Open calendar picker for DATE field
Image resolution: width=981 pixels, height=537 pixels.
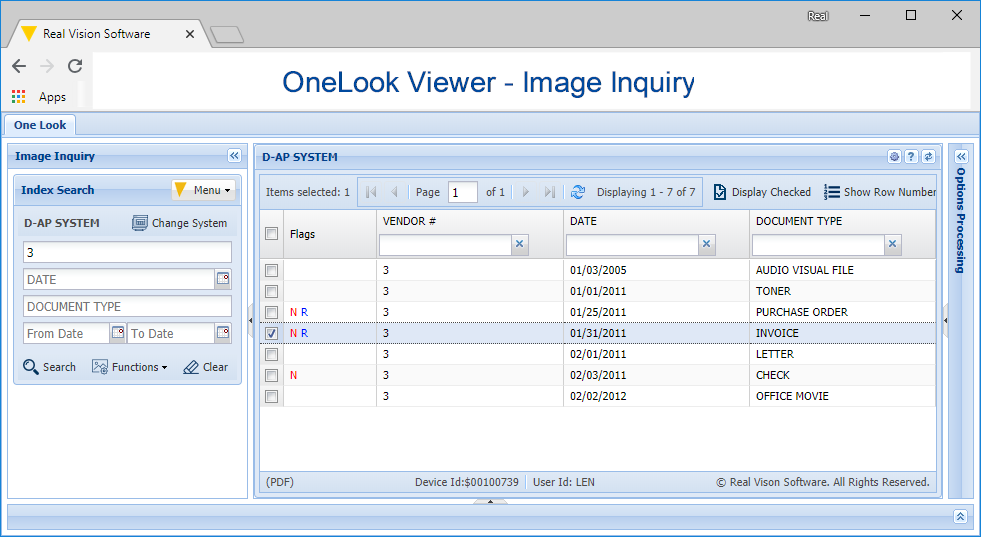pyautogui.click(x=223, y=279)
